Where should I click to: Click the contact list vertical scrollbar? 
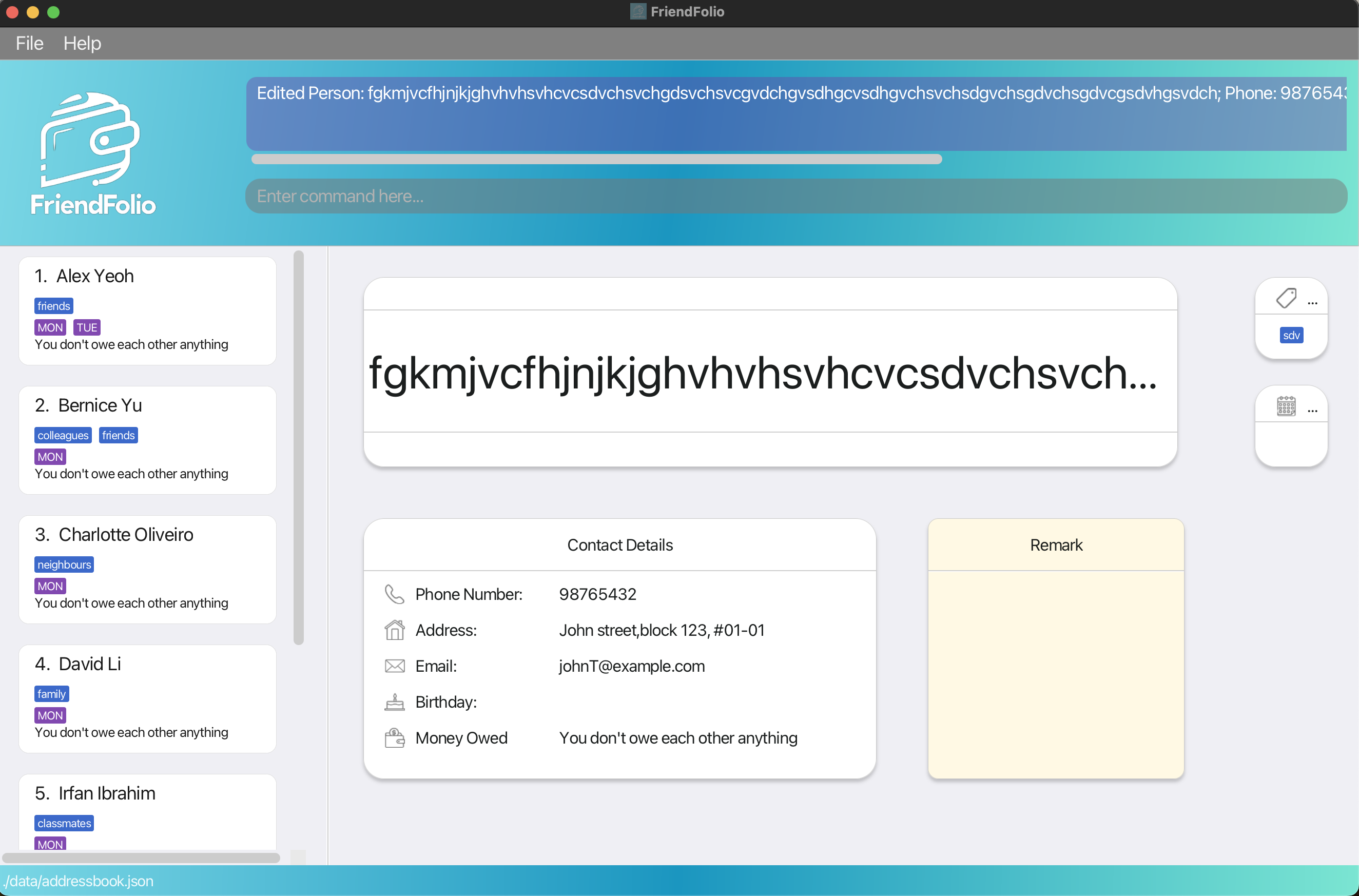298,447
